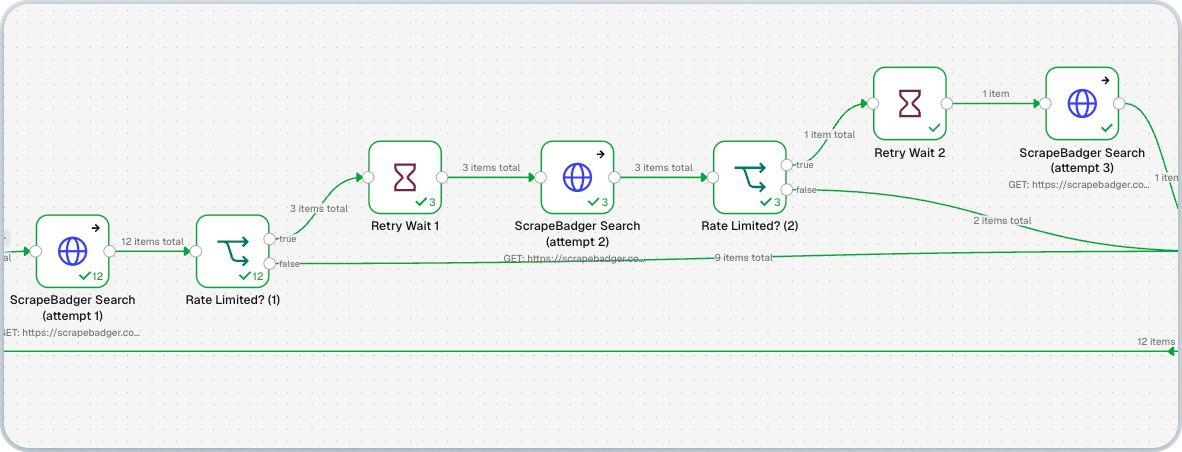Click the arrow badge on ScrapeBadger Search (attempt 3)

pyautogui.click(x=1107, y=80)
